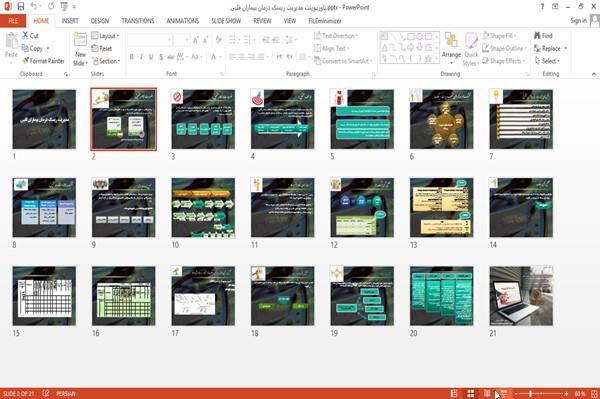Undo the last action

coord(34,6)
